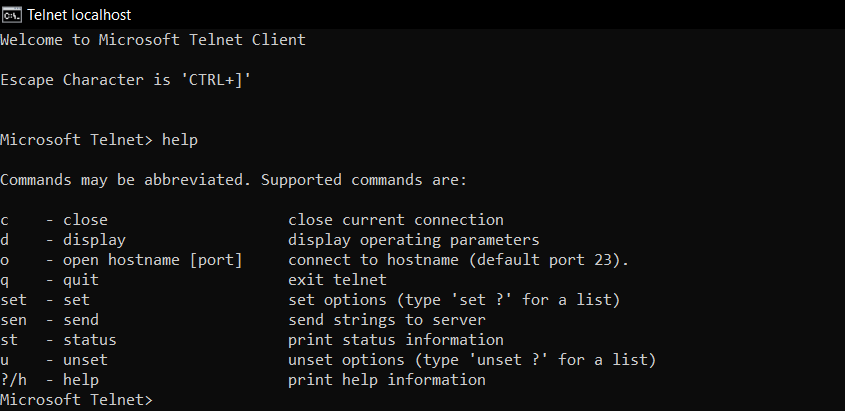Click the 'Commands may be abbreviated' line

point(234,180)
